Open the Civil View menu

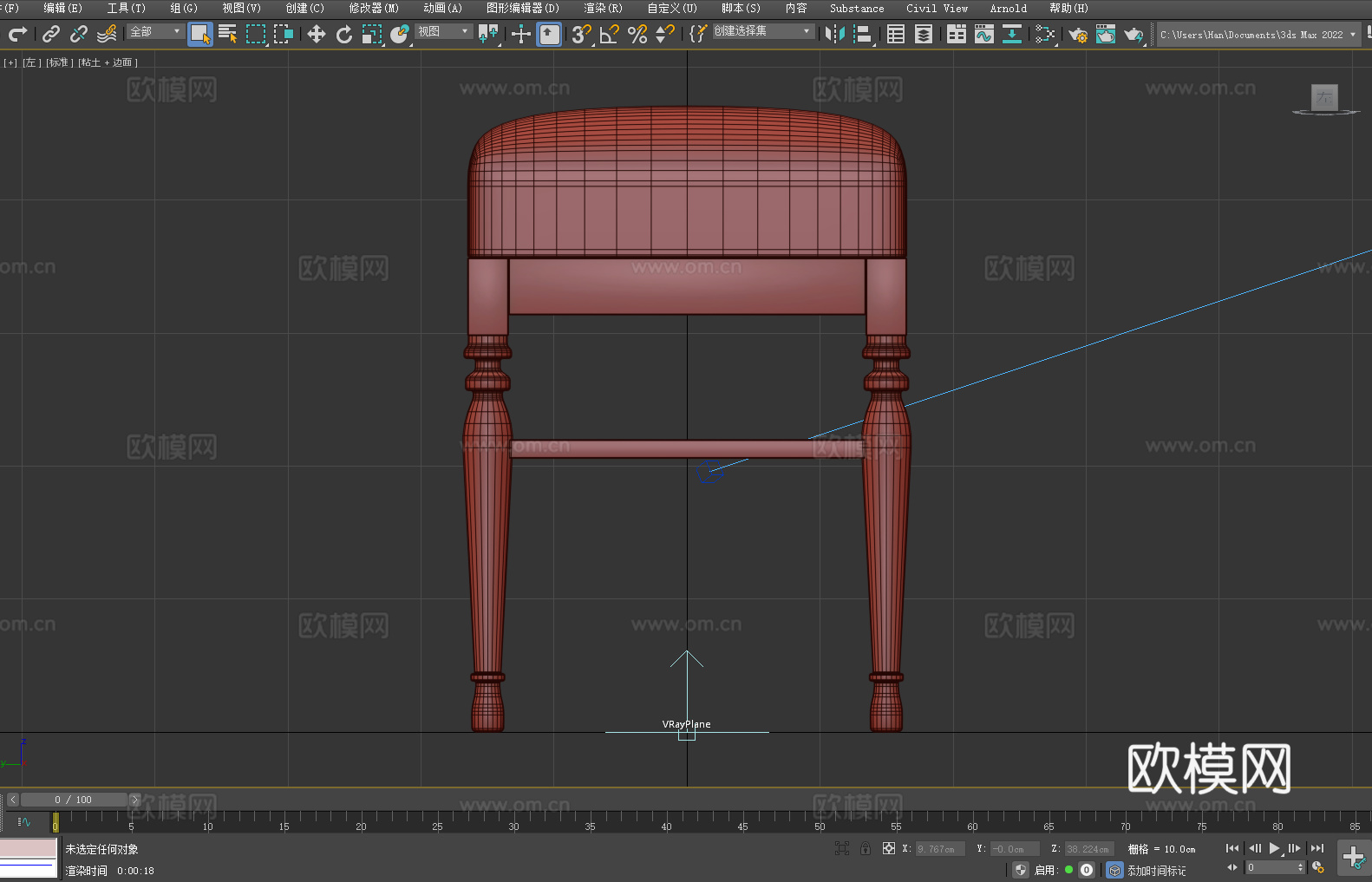tap(938, 8)
